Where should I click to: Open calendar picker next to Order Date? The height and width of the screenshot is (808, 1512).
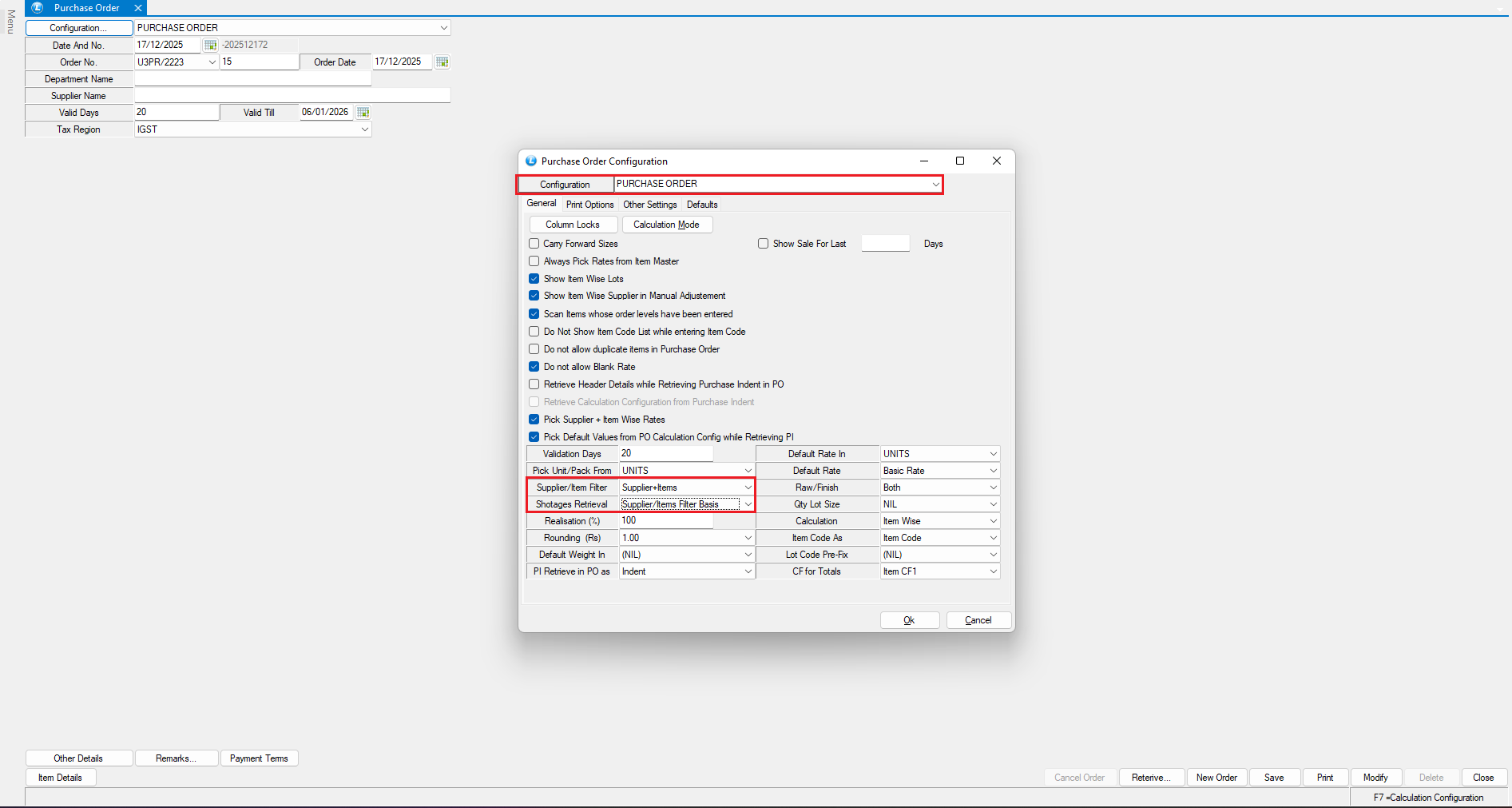442,62
